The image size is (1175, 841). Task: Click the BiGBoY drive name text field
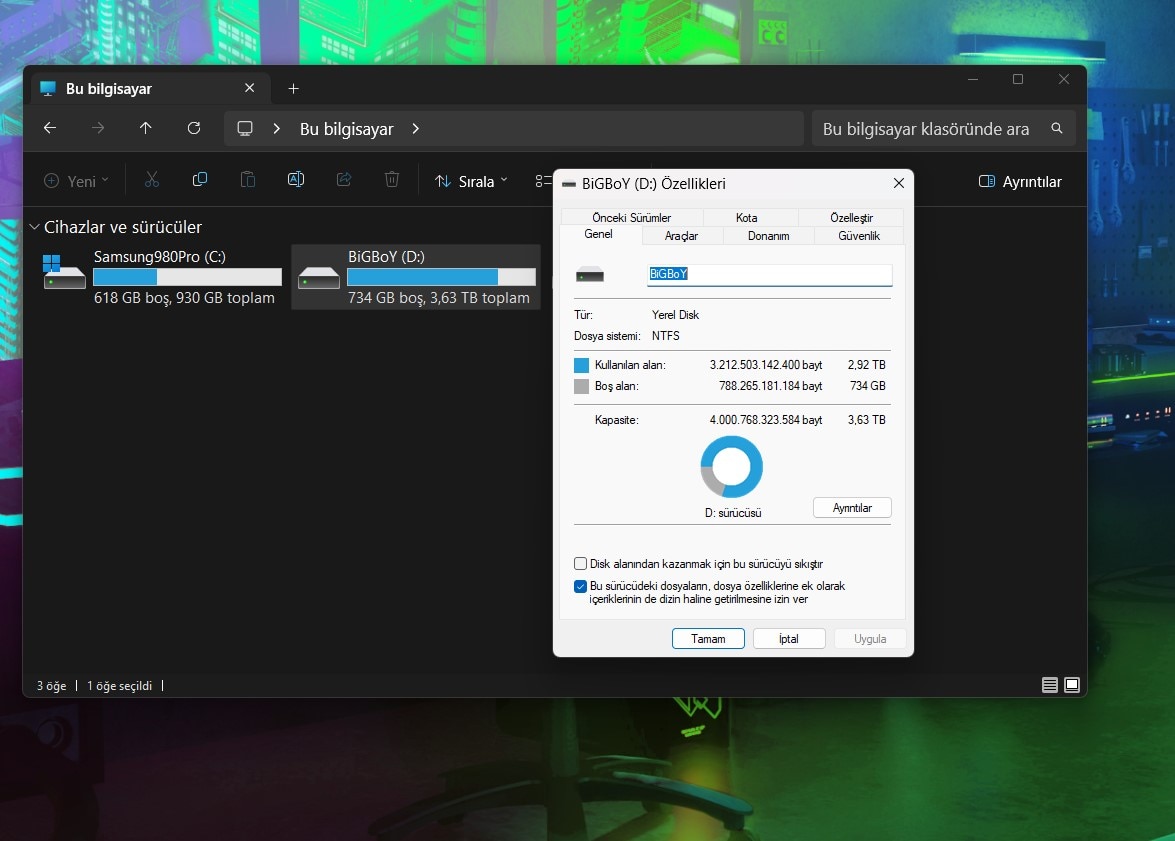click(768, 274)
